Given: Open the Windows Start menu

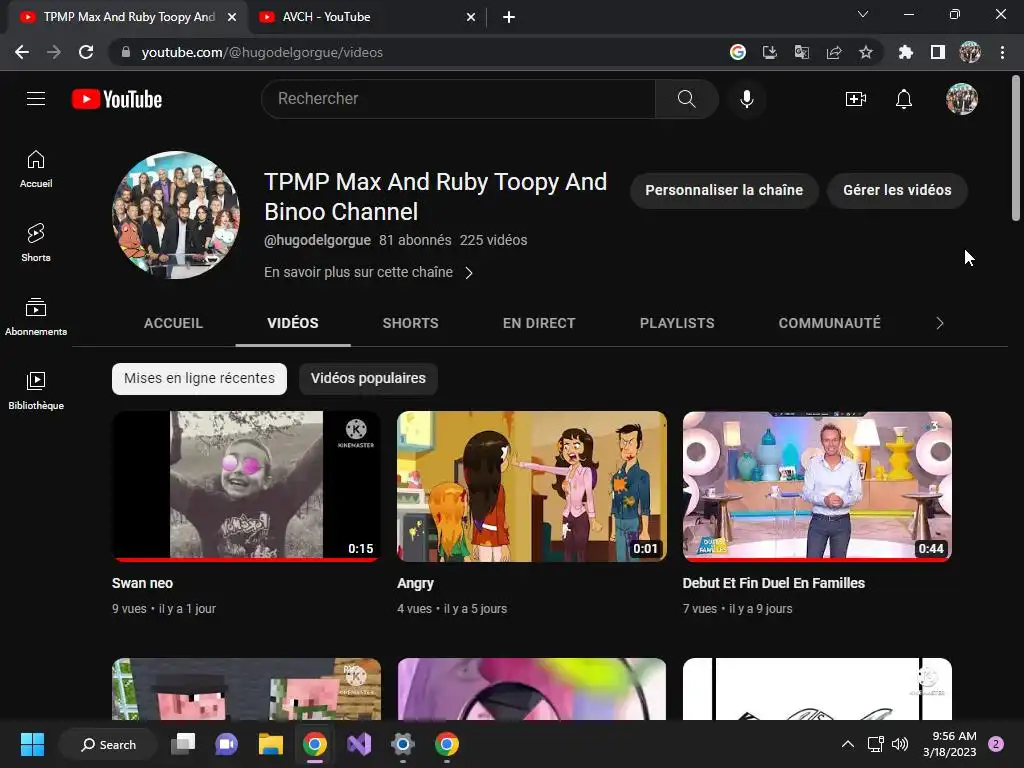Looking at the screenshot, I should pyautogui.click(x=32, y=744).
